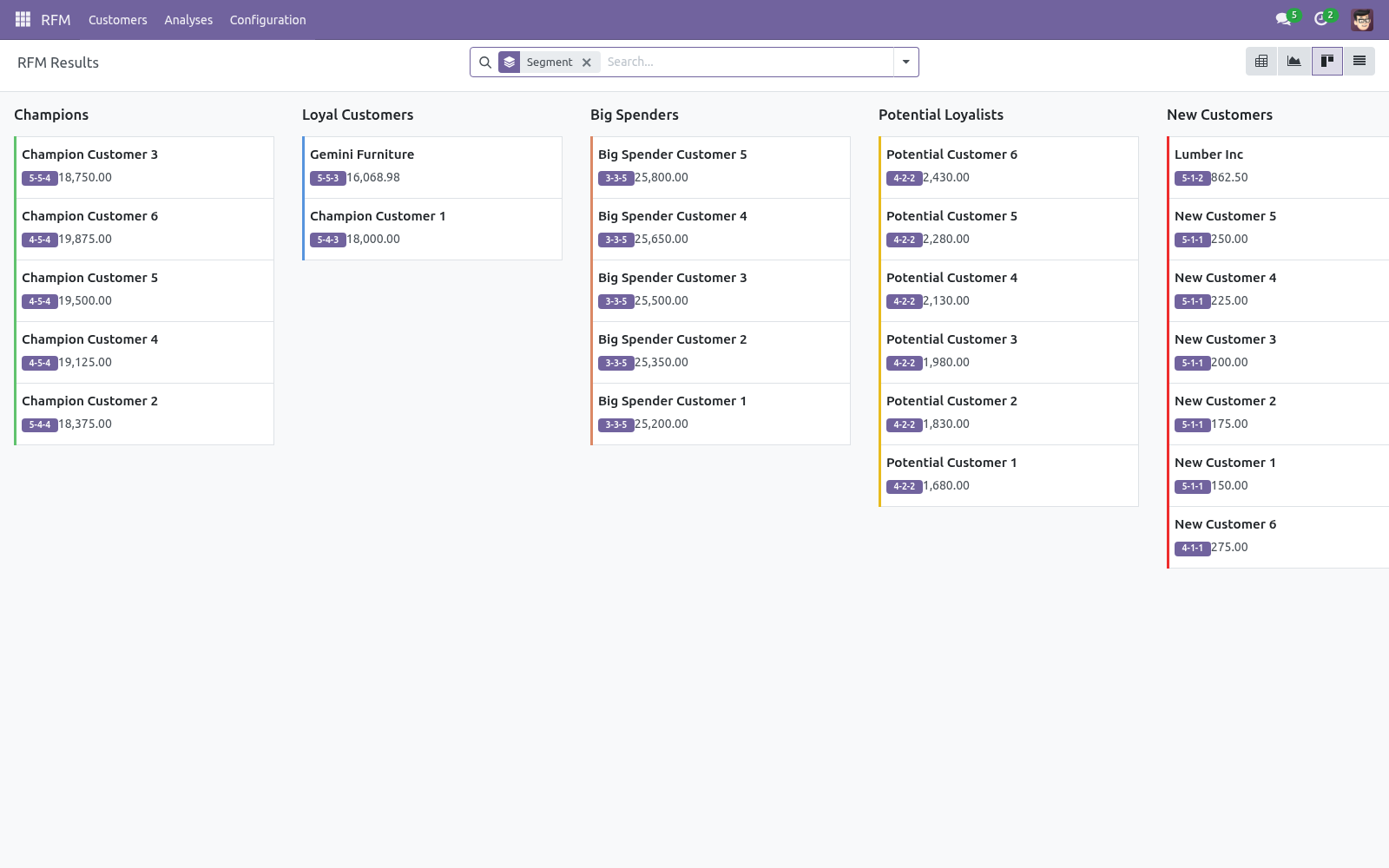The width and height of the screenshot is (1389, 868).
Task: Click the 25,800.00 amount
Action: (x=662, y=177)
